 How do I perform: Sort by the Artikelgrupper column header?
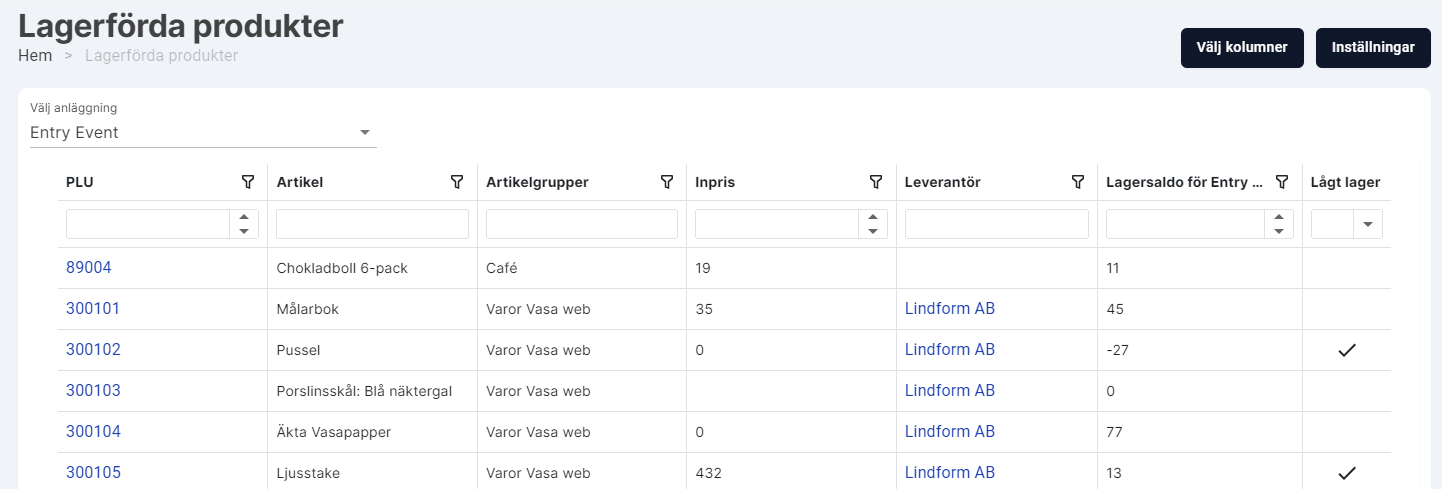pos(537,182)
